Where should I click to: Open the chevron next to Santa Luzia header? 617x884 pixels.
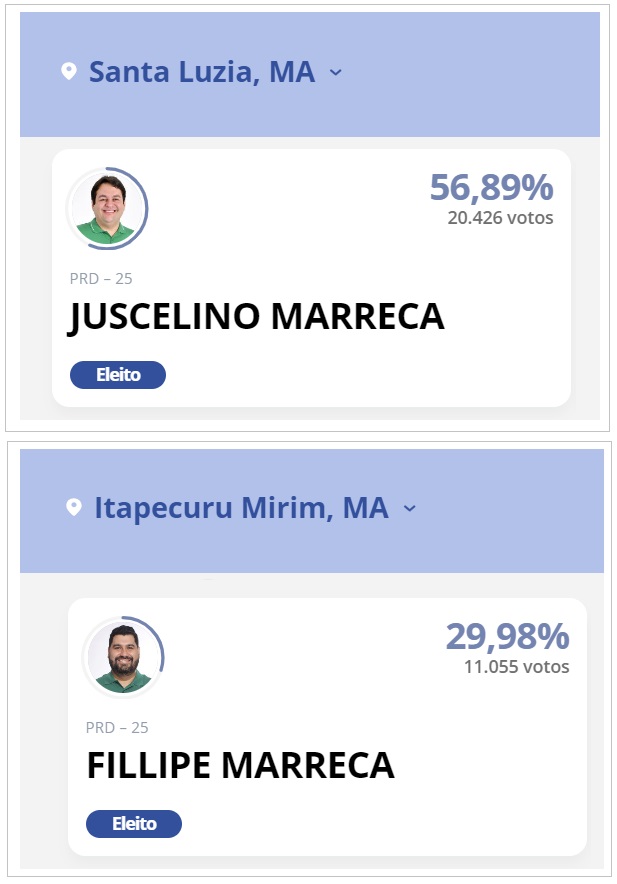tap(335, 72)
